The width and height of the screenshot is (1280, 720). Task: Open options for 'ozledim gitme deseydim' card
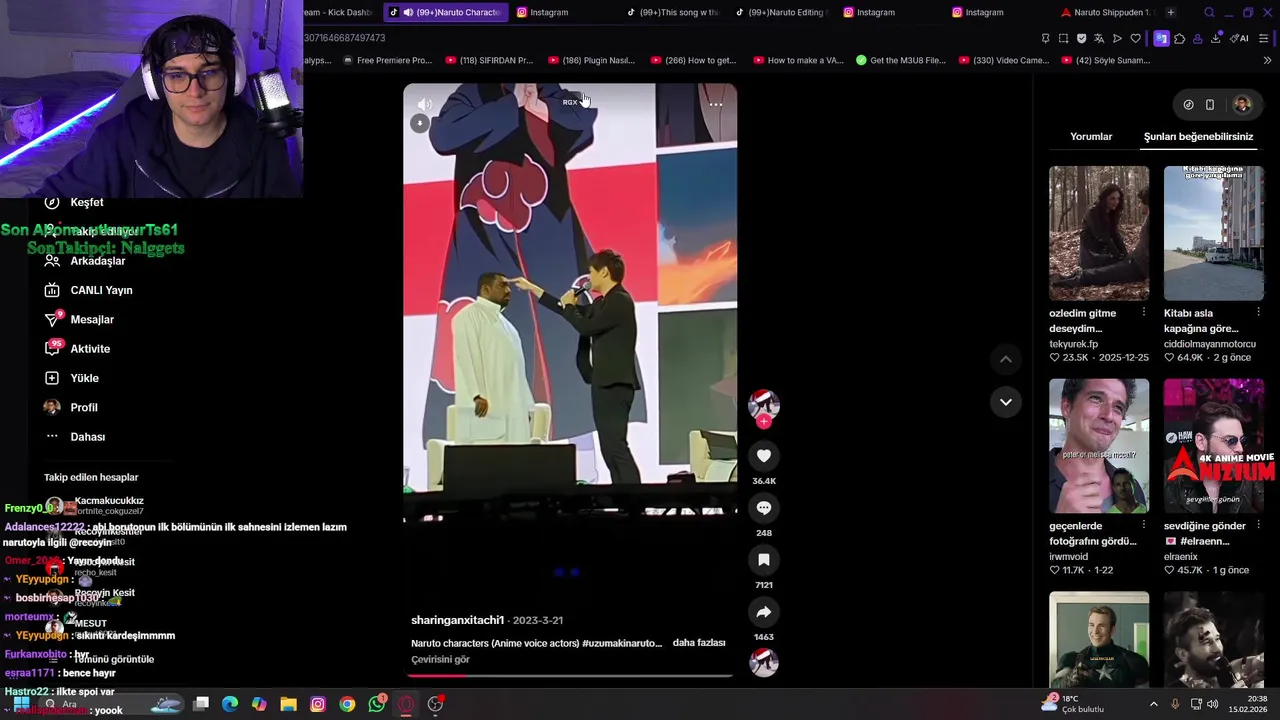point(1144,312)
